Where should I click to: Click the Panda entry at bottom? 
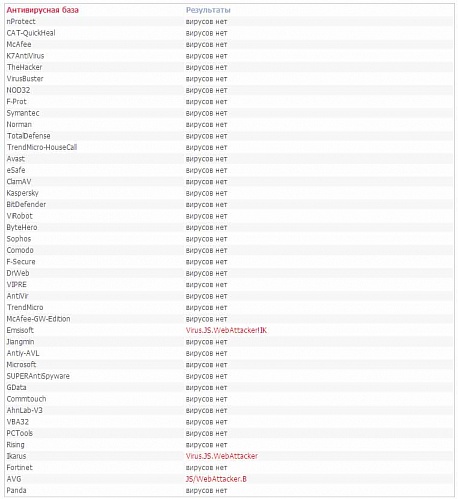coord(16,490)
